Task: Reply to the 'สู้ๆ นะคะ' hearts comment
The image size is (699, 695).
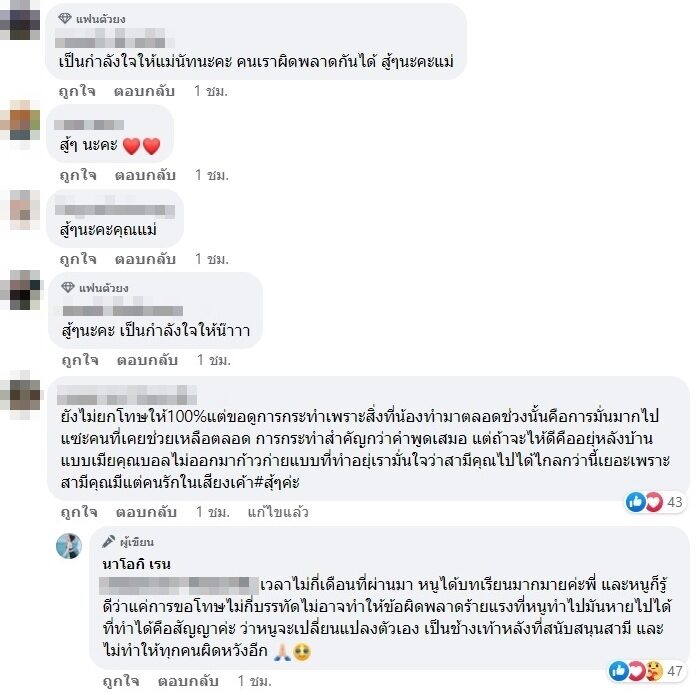Action: pos(145,175)
